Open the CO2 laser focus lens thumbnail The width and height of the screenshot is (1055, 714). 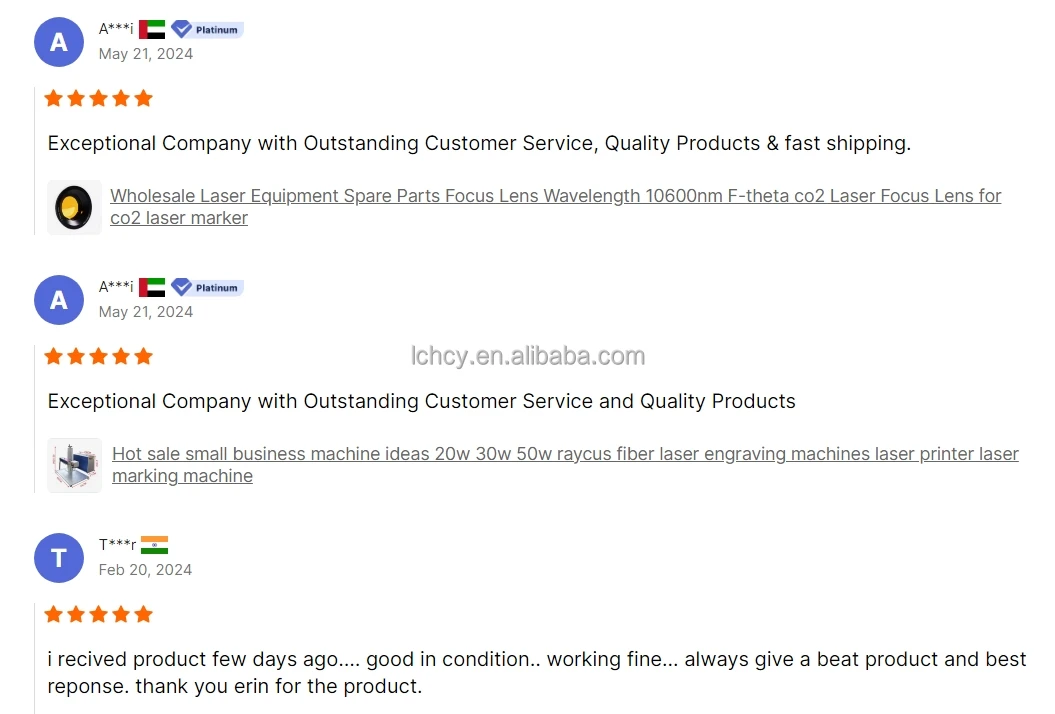tap(75, 207)
